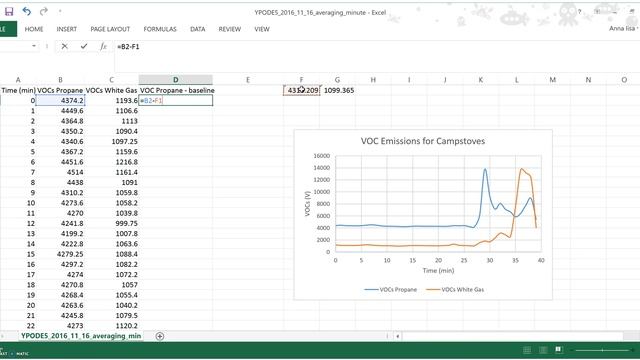Click the cell containing 4449.6
This screenshot has width=640, height=360.
pyautogui.click(x=60, y=111)
